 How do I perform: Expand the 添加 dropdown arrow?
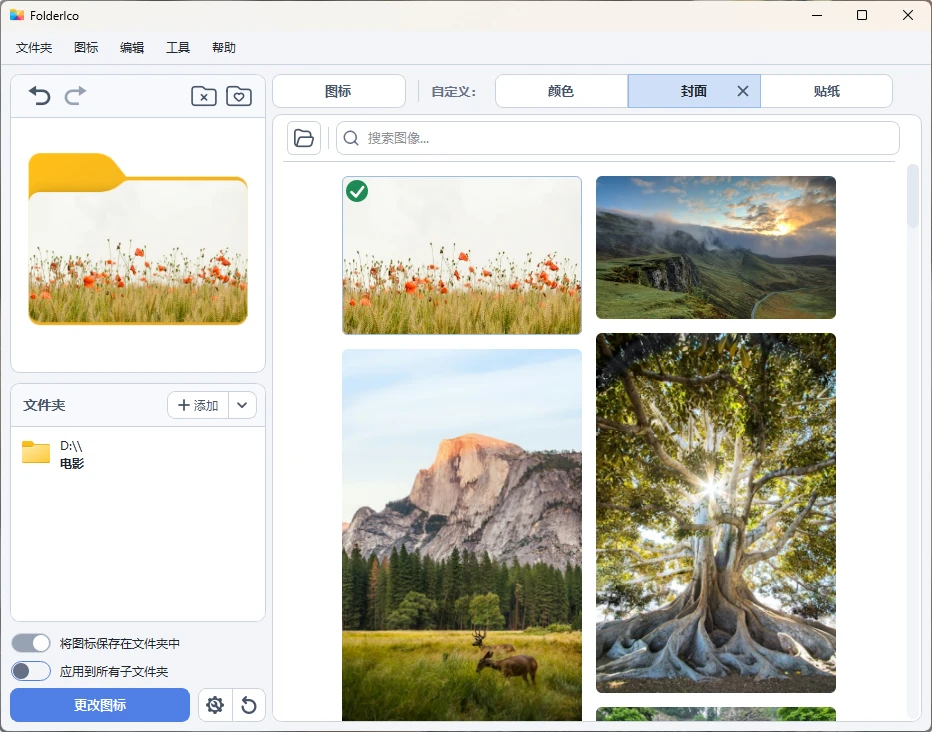242,405
